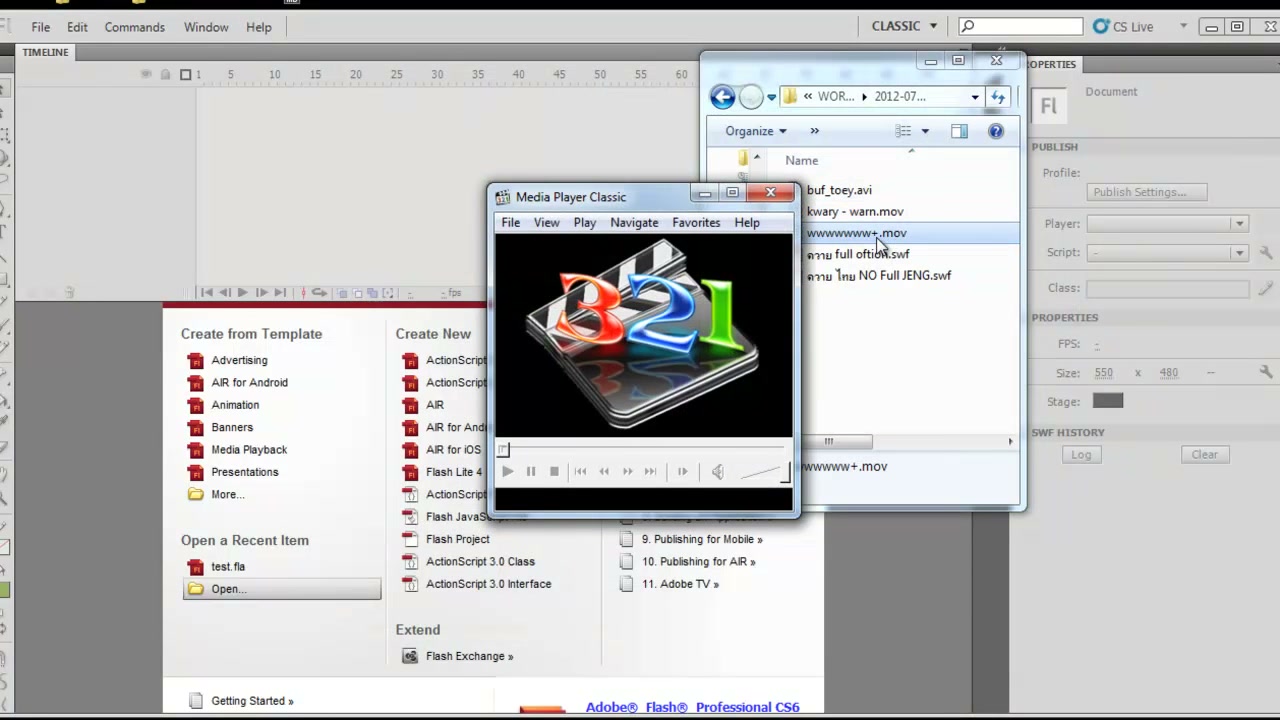Click the seek bar in Media Player Classic

pyautogui.click(x=644, y=450)
